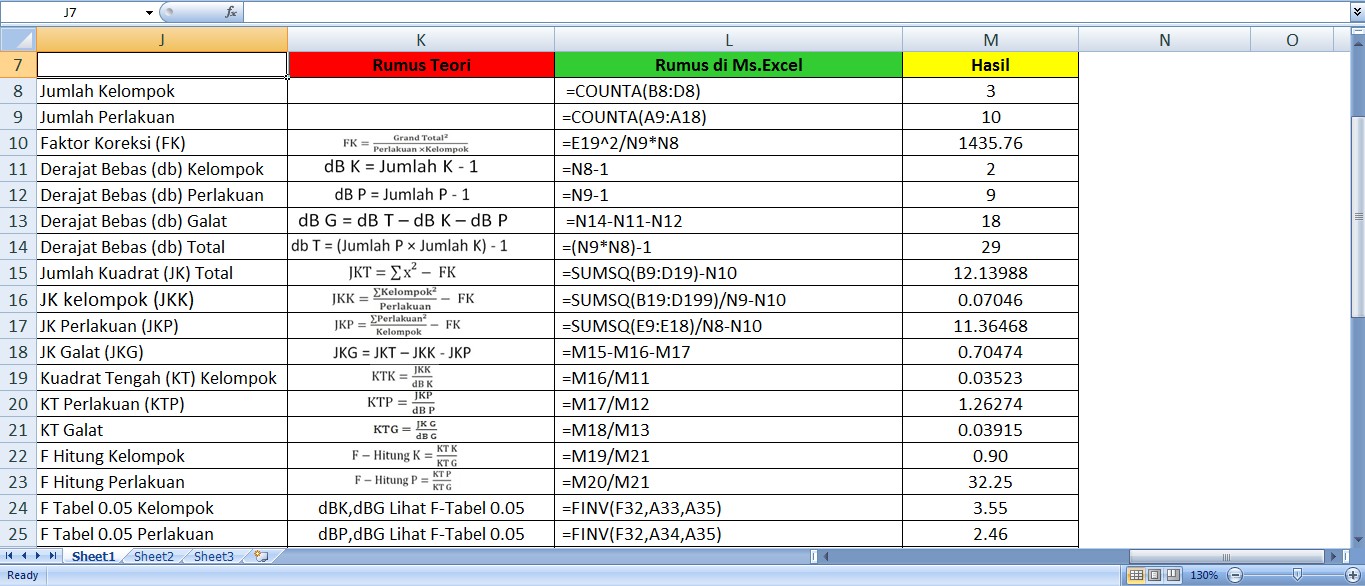
Task: Click the Zoom In plus icon
Action: pyautogui.click(x=1353, y=576)
